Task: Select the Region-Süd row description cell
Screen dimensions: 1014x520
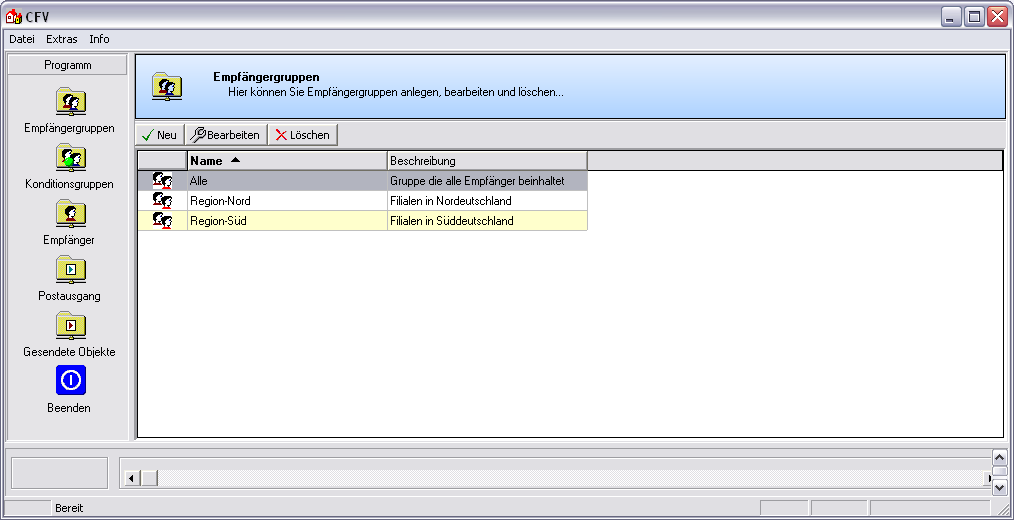Action: tap(486, 221)
